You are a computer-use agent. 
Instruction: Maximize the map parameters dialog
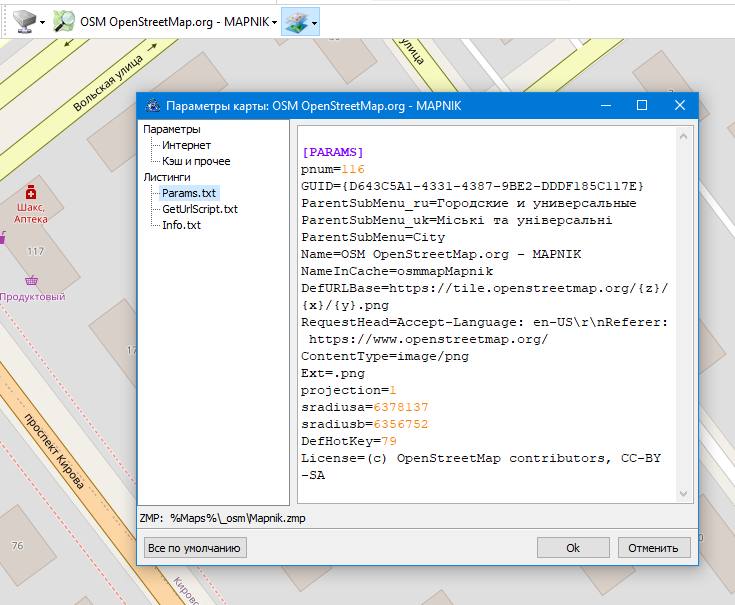[x=642, y=105]
